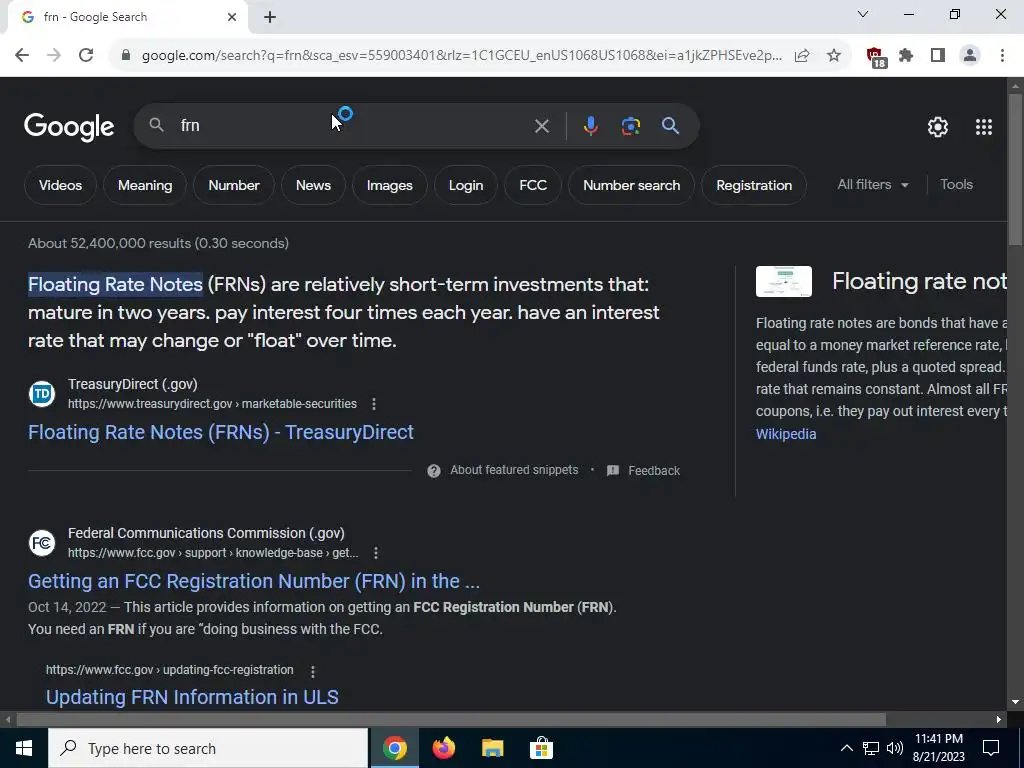Open the Wikipedia link in panel
This screenshot has width=1024, height=768.
tap(786, 434)
